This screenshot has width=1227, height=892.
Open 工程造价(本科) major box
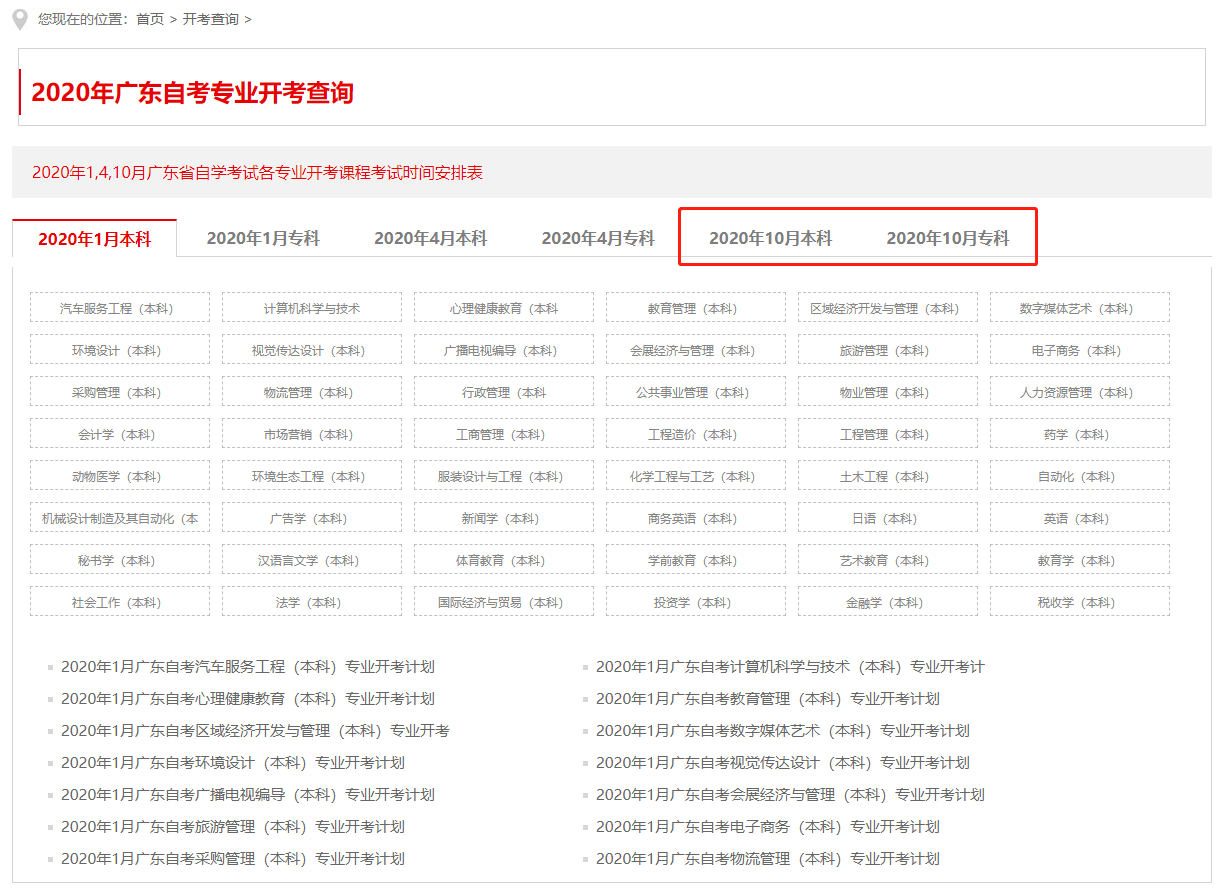tap(696, 434)
